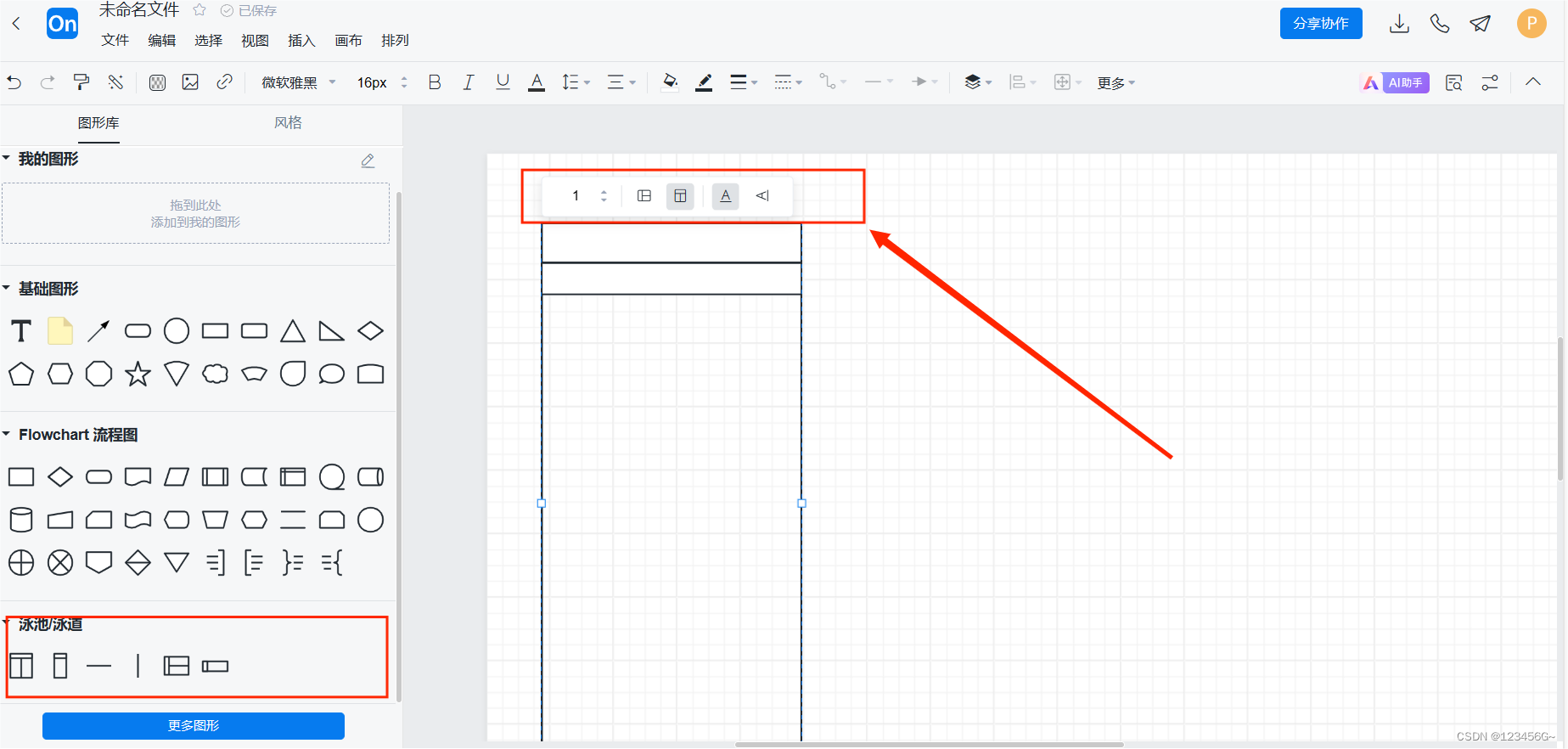1568x749 pixels.
Task: Click the lane count stepper arrows
Action: pos(604,196)
